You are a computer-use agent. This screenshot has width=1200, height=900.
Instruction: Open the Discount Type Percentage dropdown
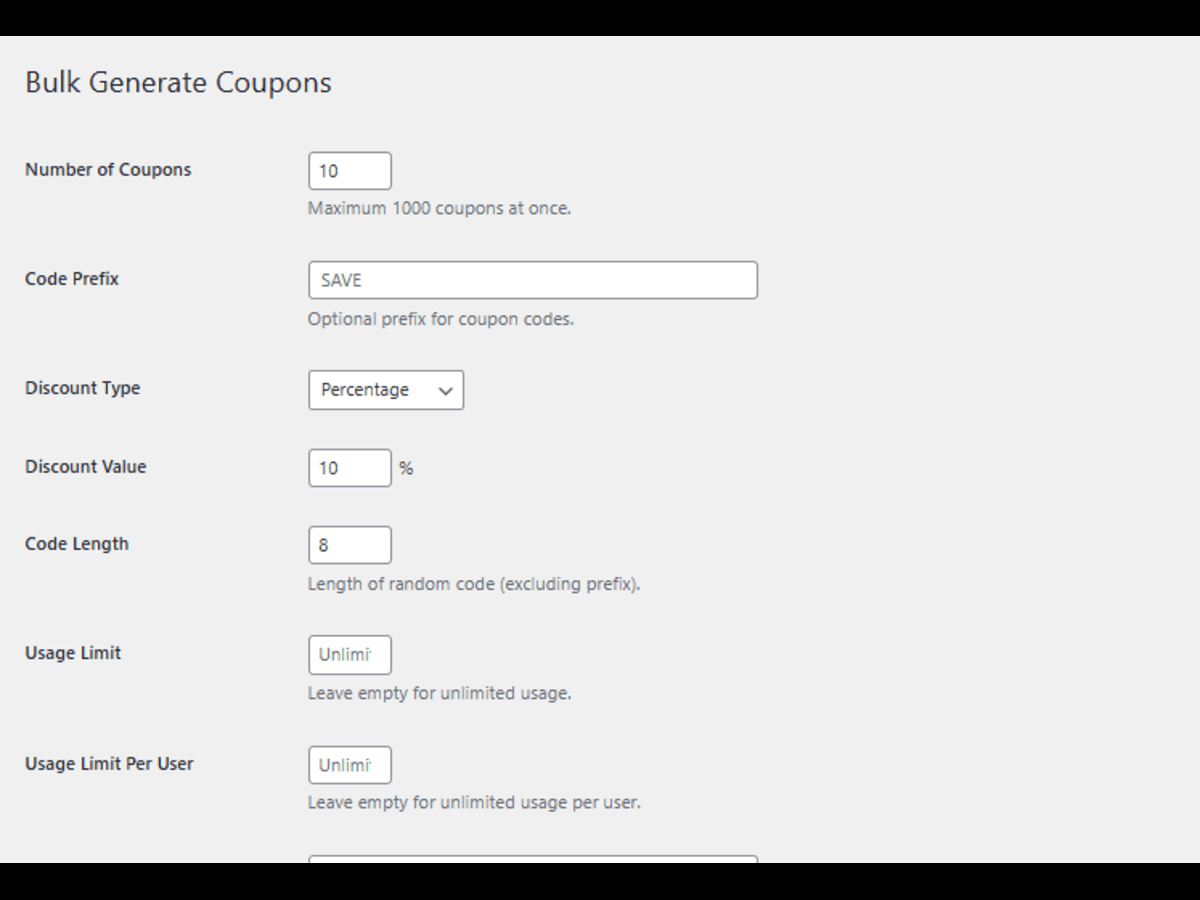coord(386,390)
